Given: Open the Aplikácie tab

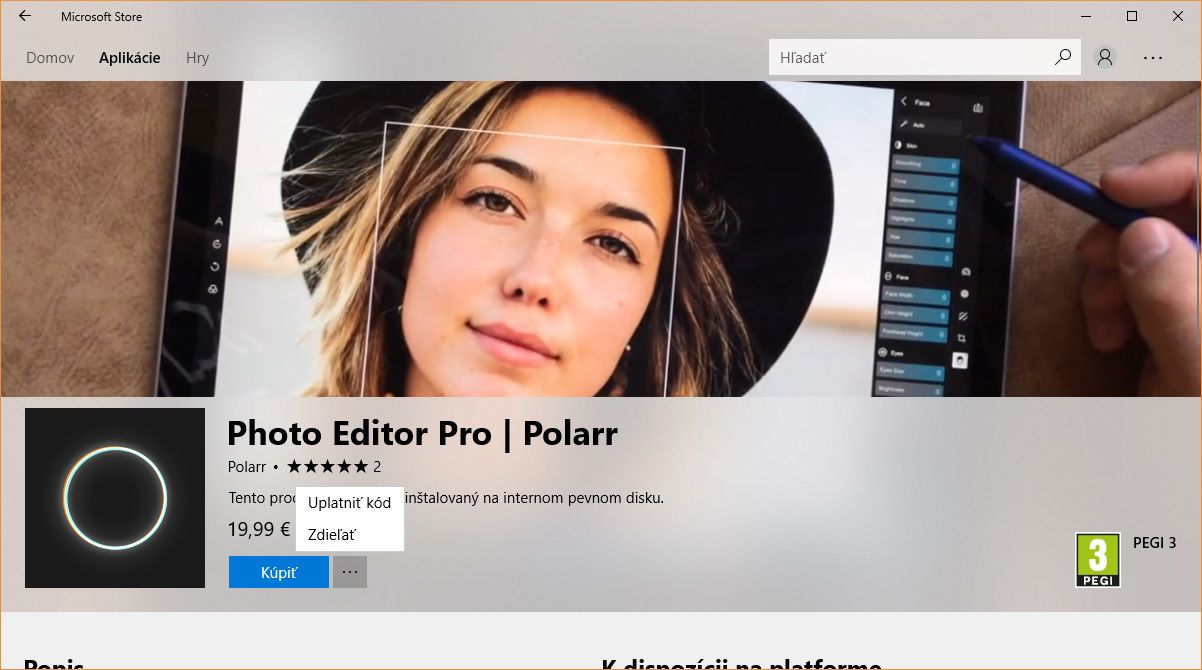Looking at the screenshot, I should tap(130, 58).
